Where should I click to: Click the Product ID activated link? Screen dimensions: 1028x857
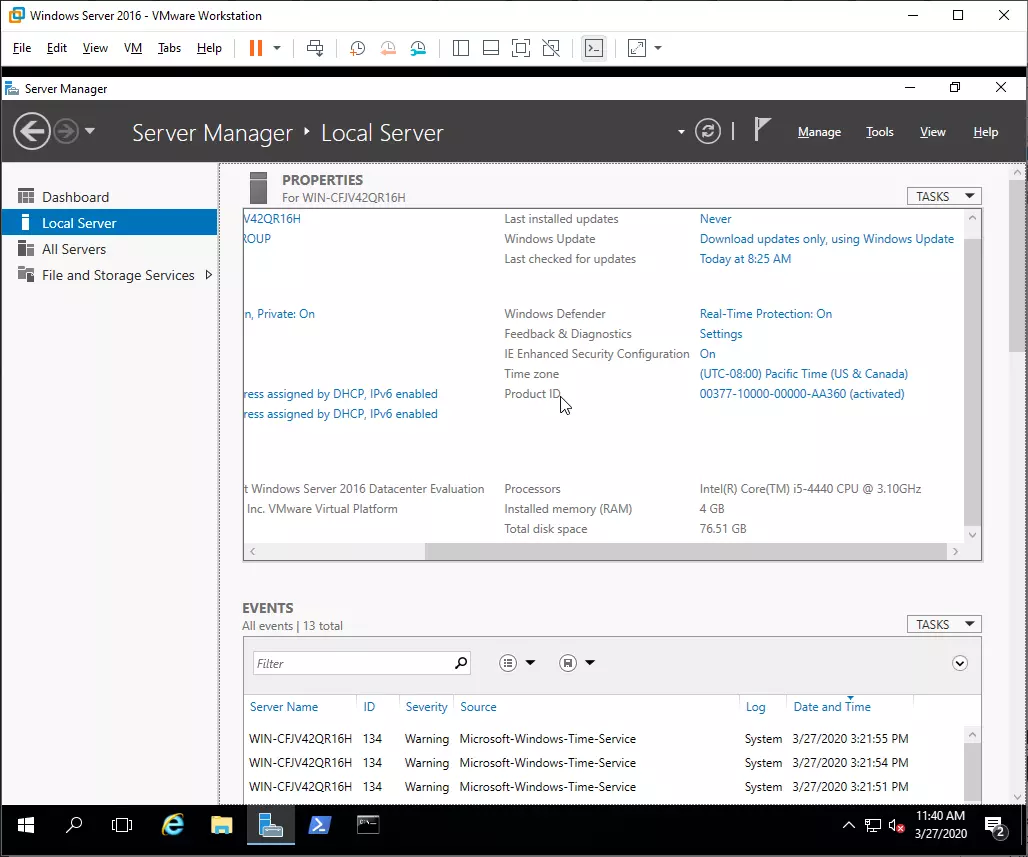click(x=802, y=394)
